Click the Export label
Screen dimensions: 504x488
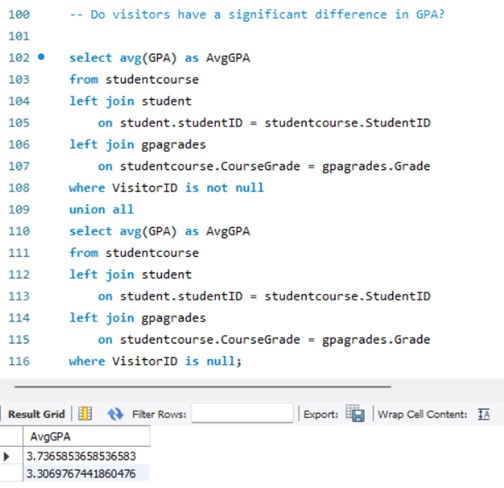click(321, 414)
